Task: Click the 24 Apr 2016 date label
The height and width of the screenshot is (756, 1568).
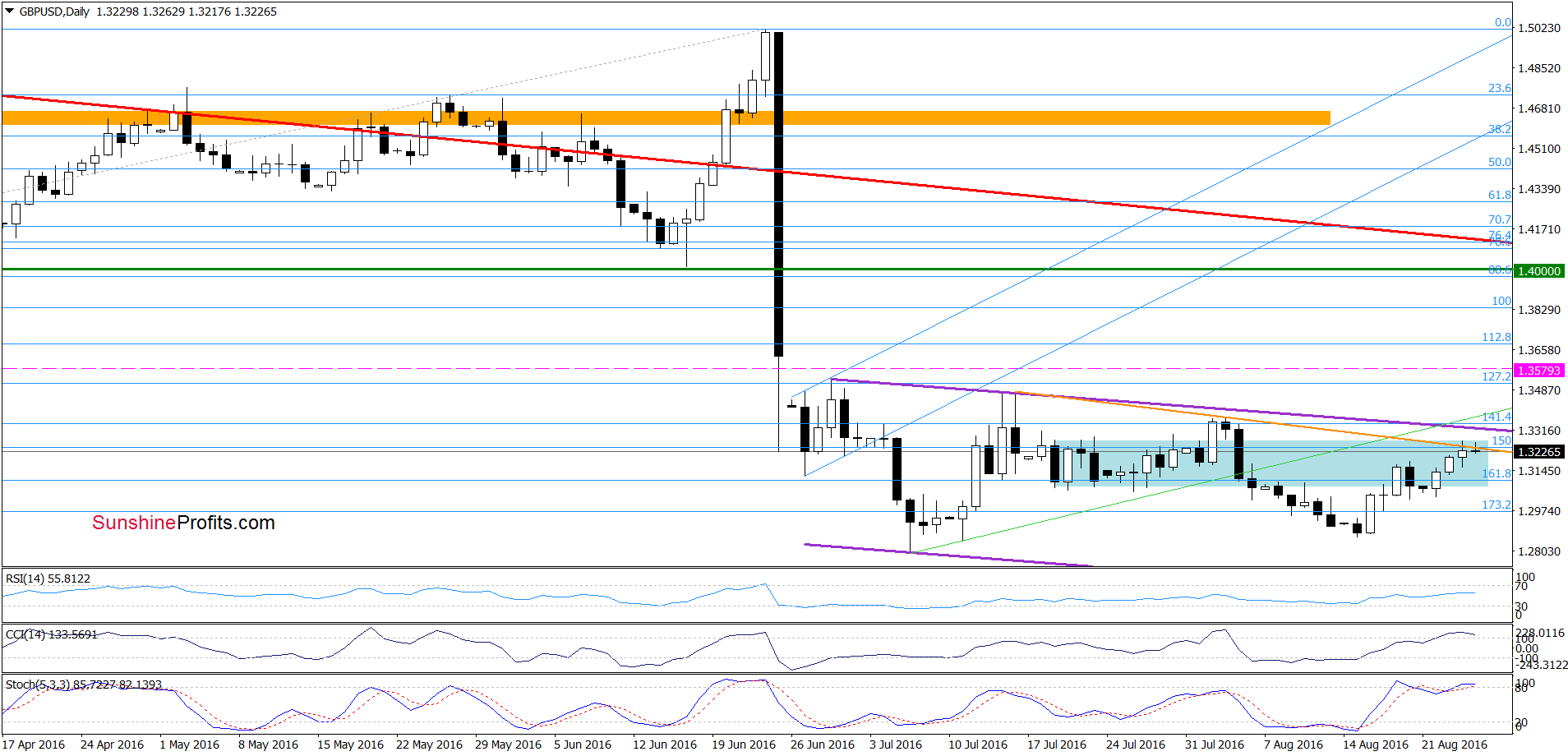Action: pos(113,744)
